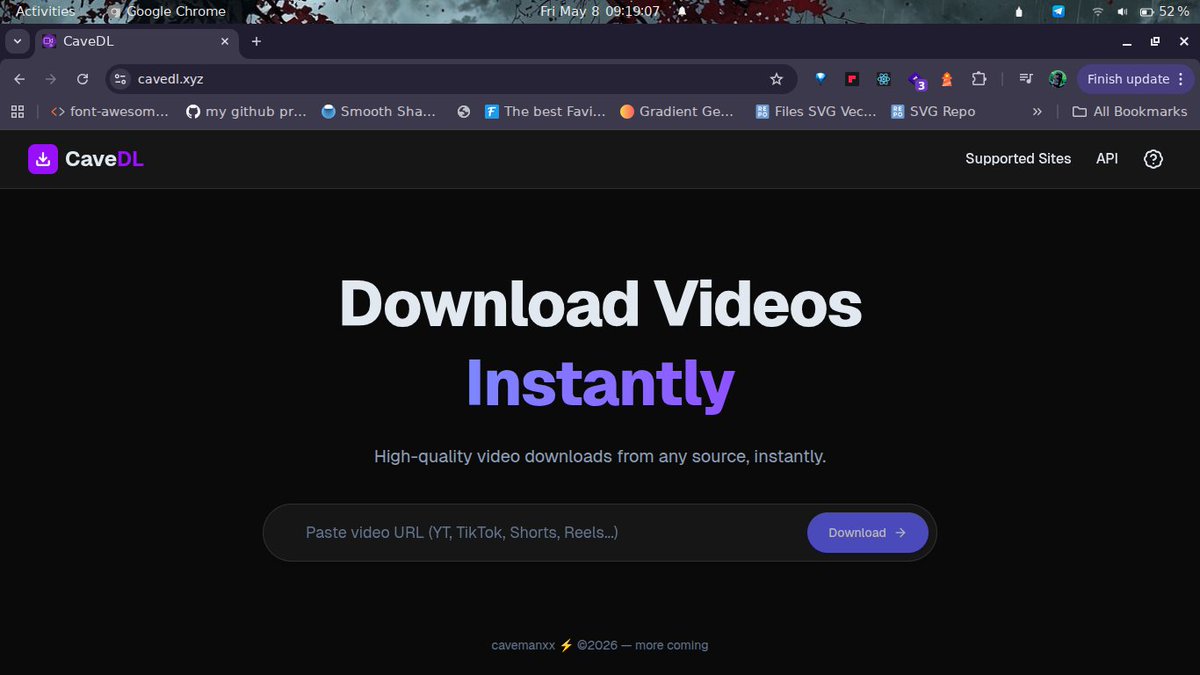
Task: Open the font-awesome bookmark
Action: click(109, 111)
